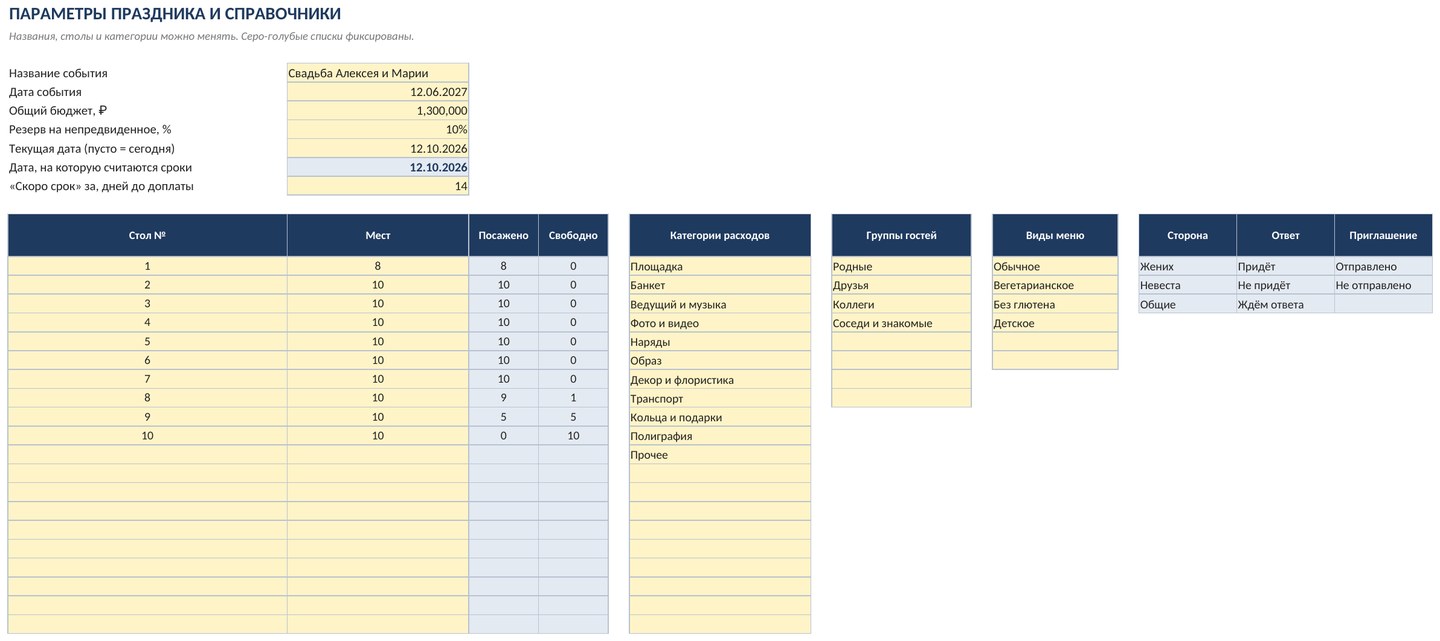This screenshot has width=1440, height=641.
Task: Click the "Коллеги" guest group
Action: coord(901,304)
